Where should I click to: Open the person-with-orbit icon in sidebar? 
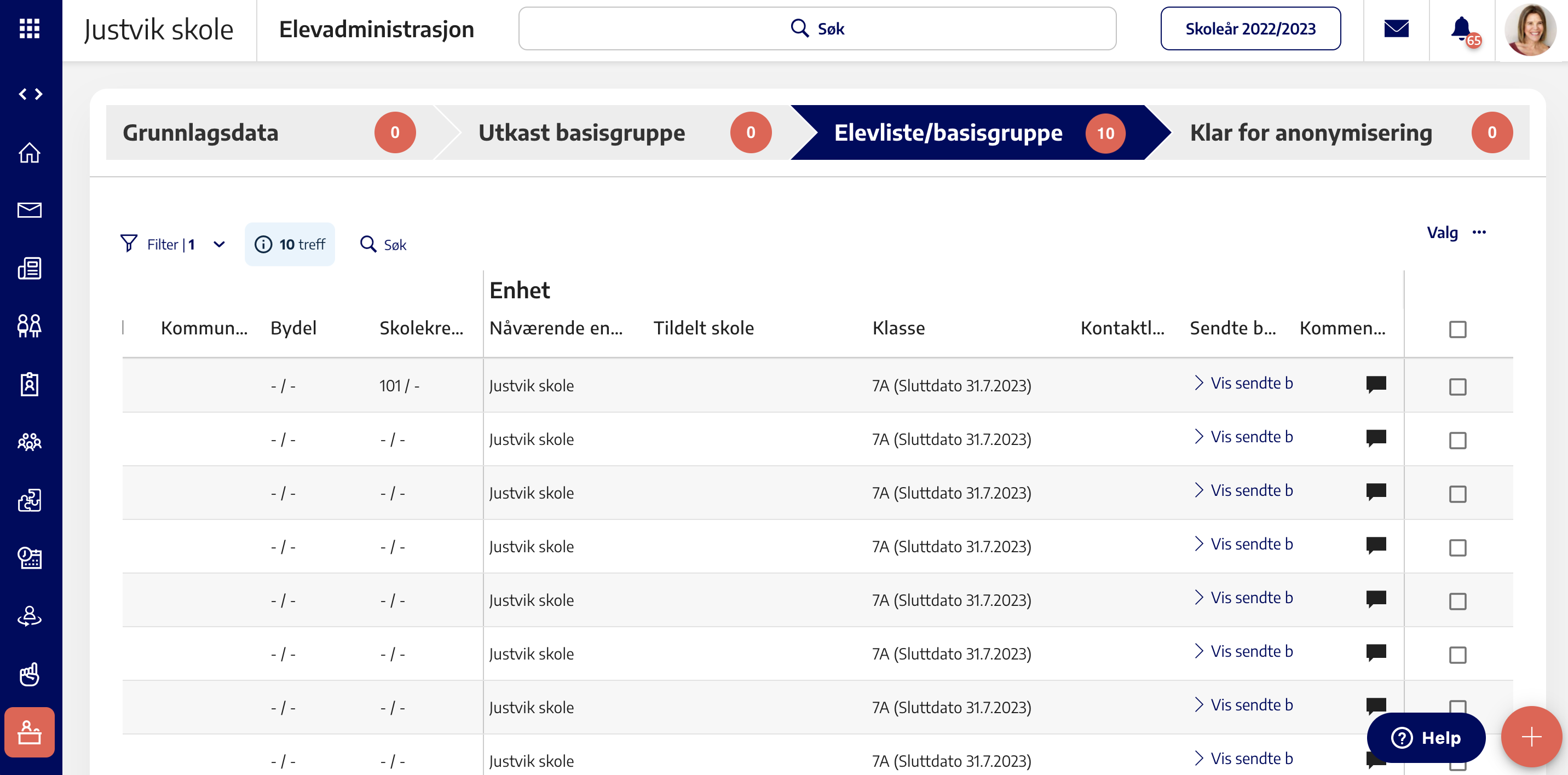click(29, 616)
